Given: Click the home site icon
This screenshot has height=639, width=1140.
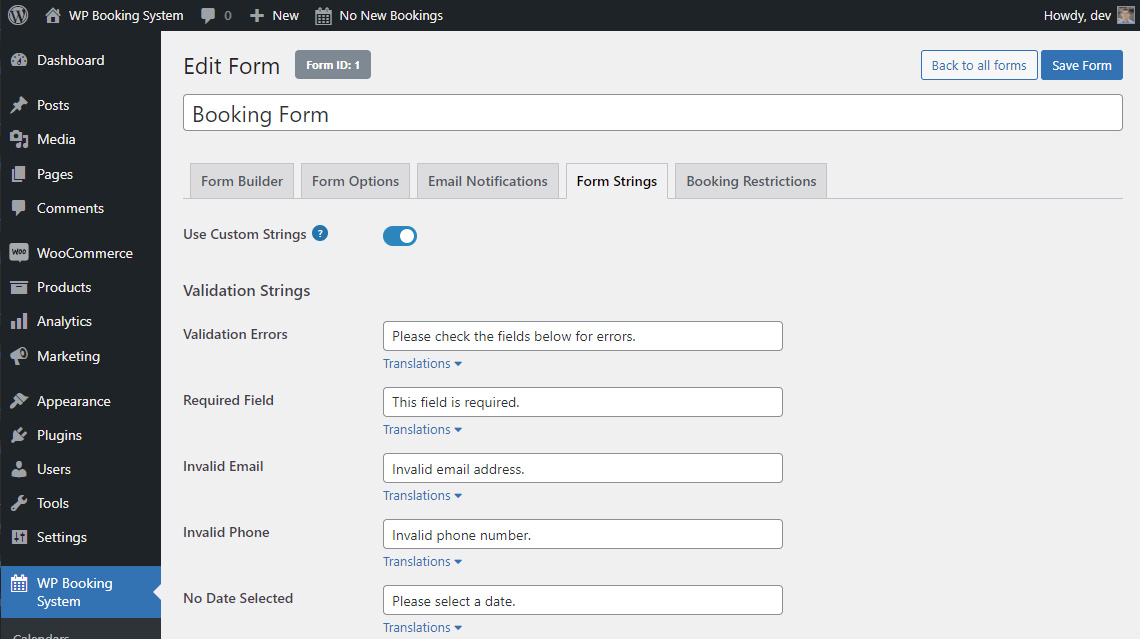Looking at the screenshot, I should pyautogui.click(x=52, y=15).
